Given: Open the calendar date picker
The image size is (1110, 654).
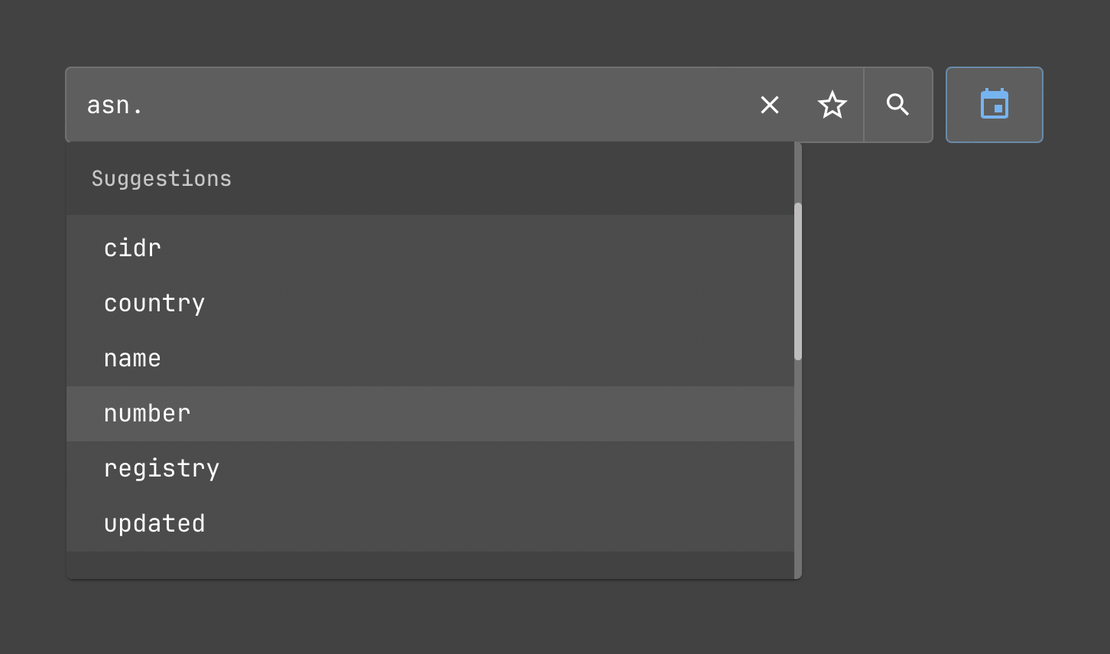Looking at the screenshot, I should coord(994,105).
